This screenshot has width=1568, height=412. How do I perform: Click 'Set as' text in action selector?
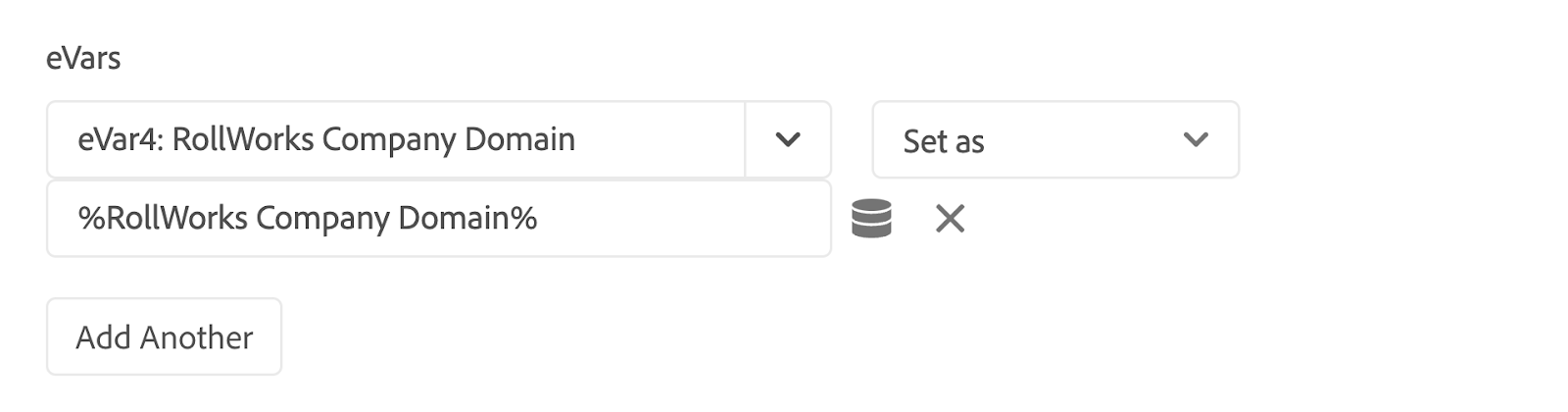943,141
